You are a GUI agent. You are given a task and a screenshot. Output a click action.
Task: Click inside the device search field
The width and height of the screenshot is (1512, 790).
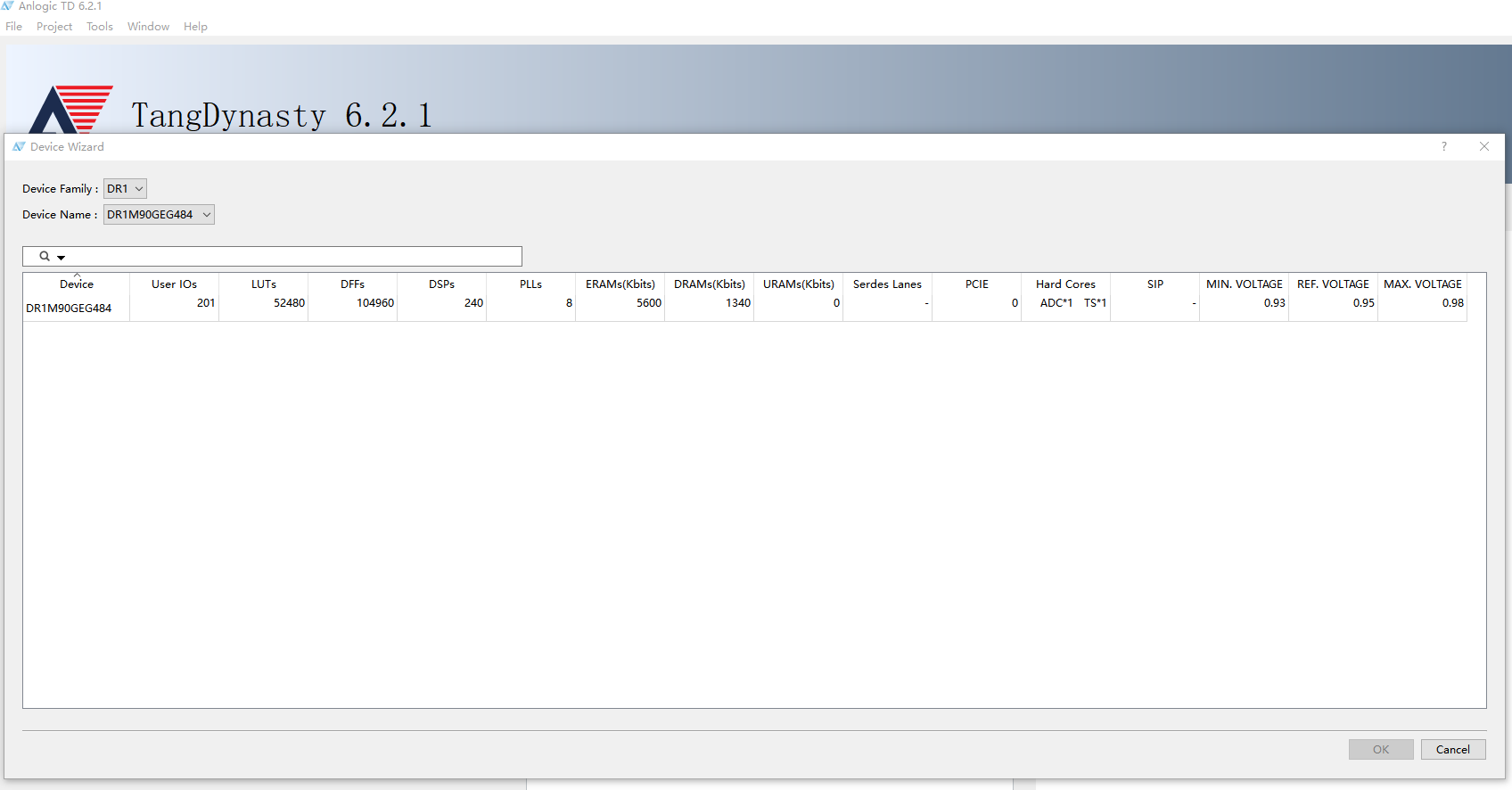272,257
